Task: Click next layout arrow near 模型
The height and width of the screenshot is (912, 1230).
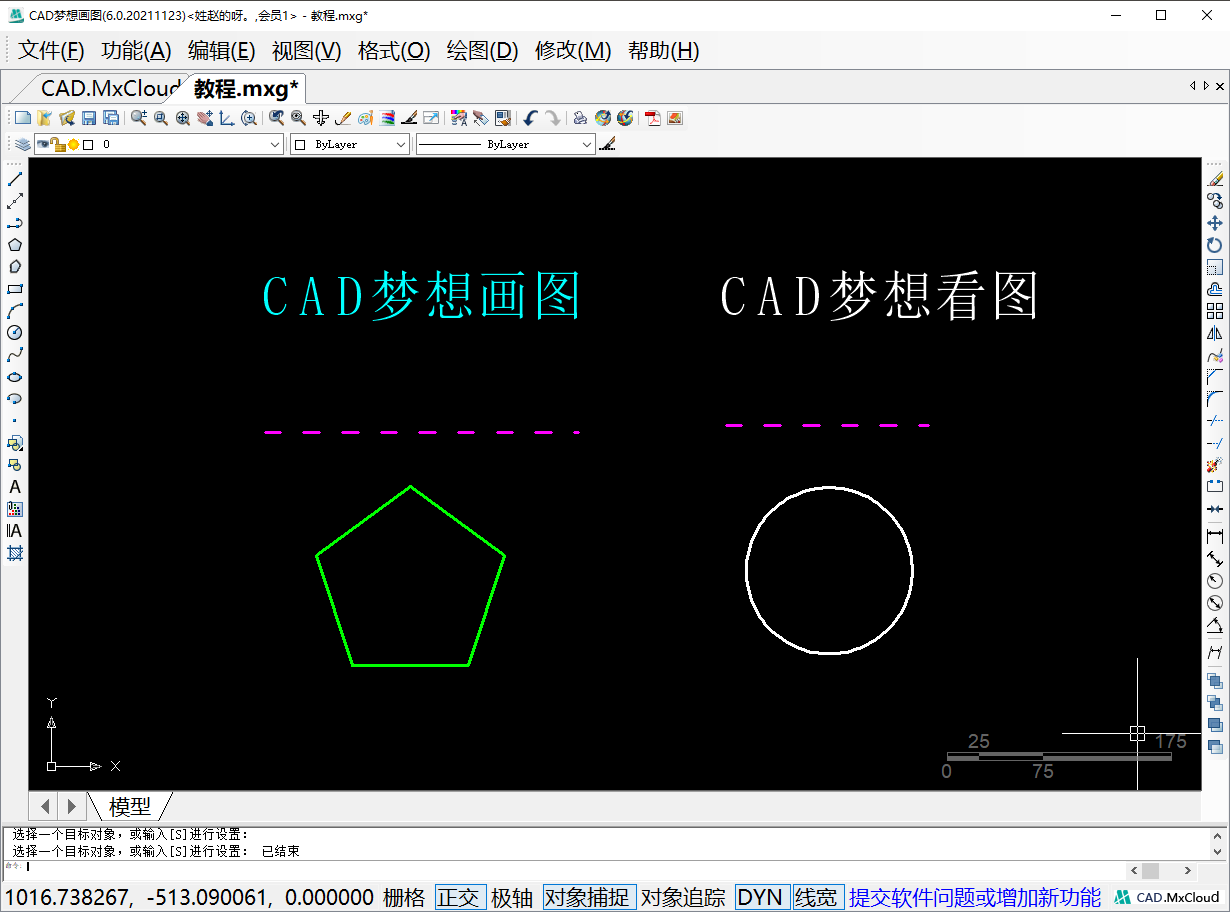Action: (x=72, y=805)
